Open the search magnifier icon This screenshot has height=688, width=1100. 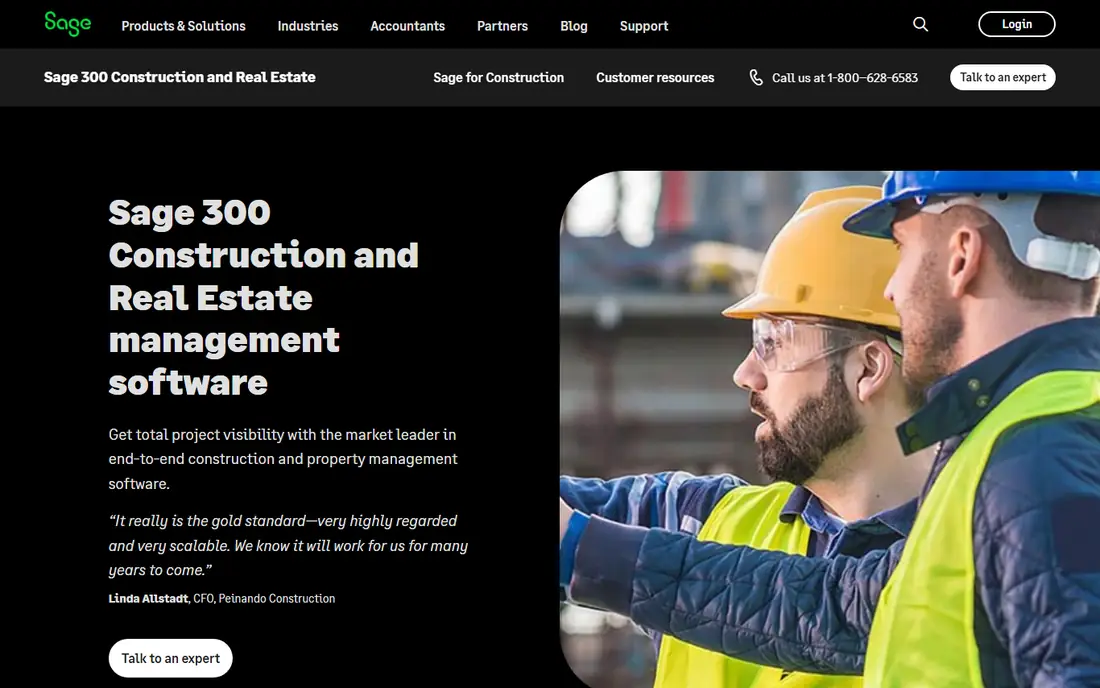920,25
